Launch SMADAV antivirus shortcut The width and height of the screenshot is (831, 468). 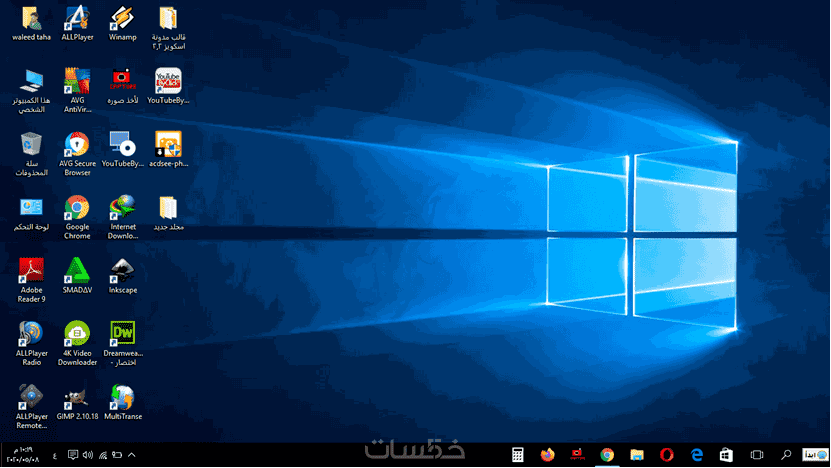tap(77, 276)
